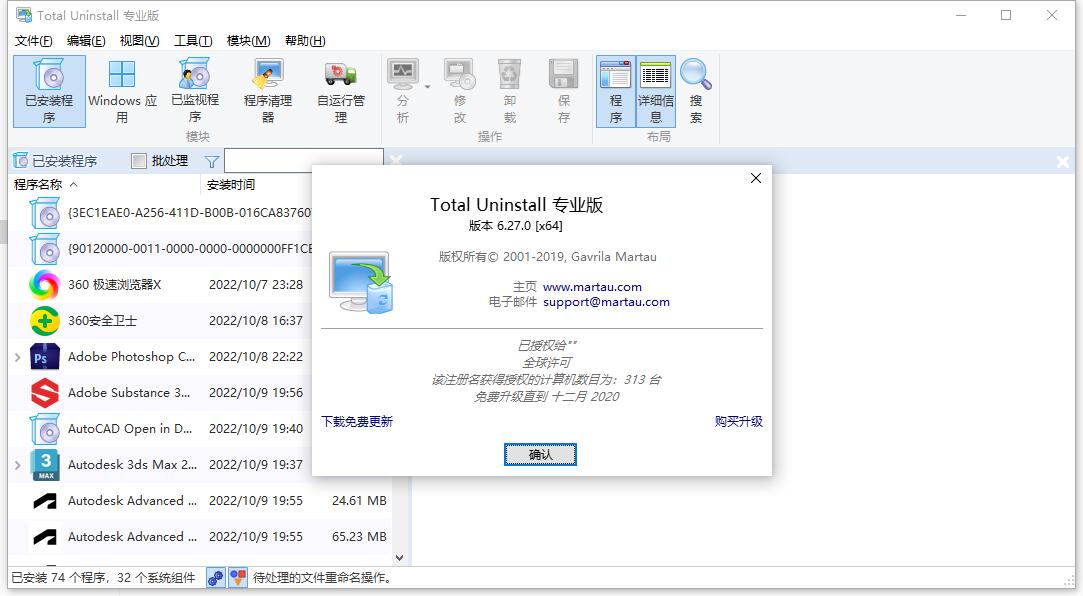Expand the Autodesk 3ds Max tree row
The image size is (1083, 596).
tap(17, 465)
